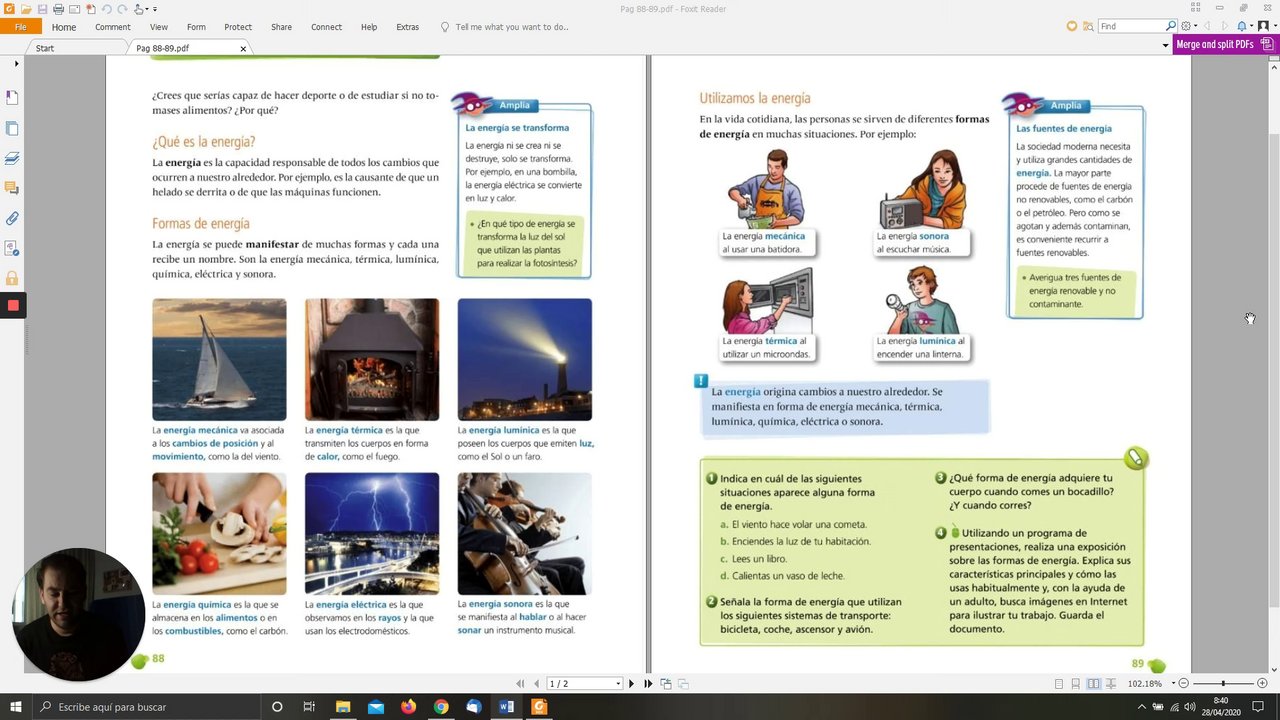The height and width of the screenshot is (720, 1280).
Task: Open the File menu
Action: (20, 27)
